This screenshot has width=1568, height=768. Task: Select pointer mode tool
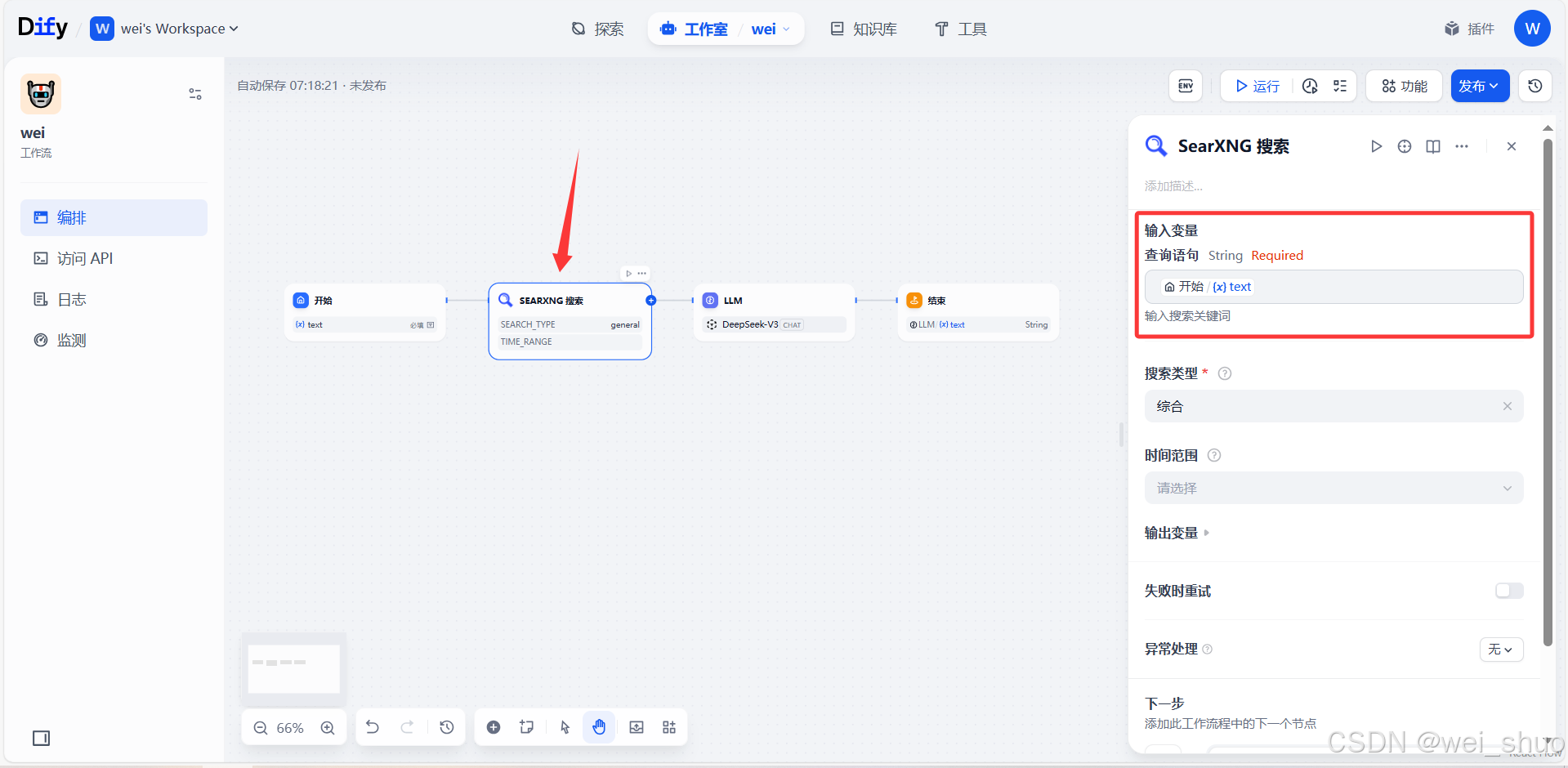click(565, 727)
